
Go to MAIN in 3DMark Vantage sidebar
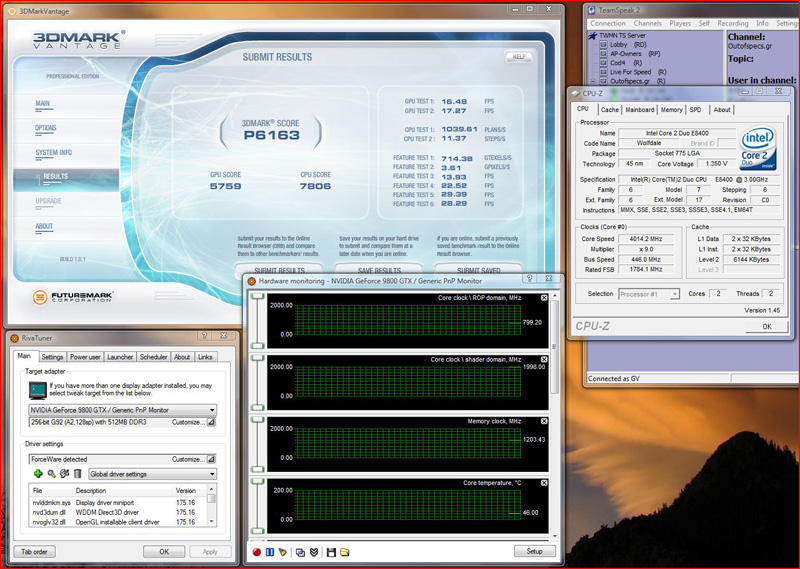(43, 104)
